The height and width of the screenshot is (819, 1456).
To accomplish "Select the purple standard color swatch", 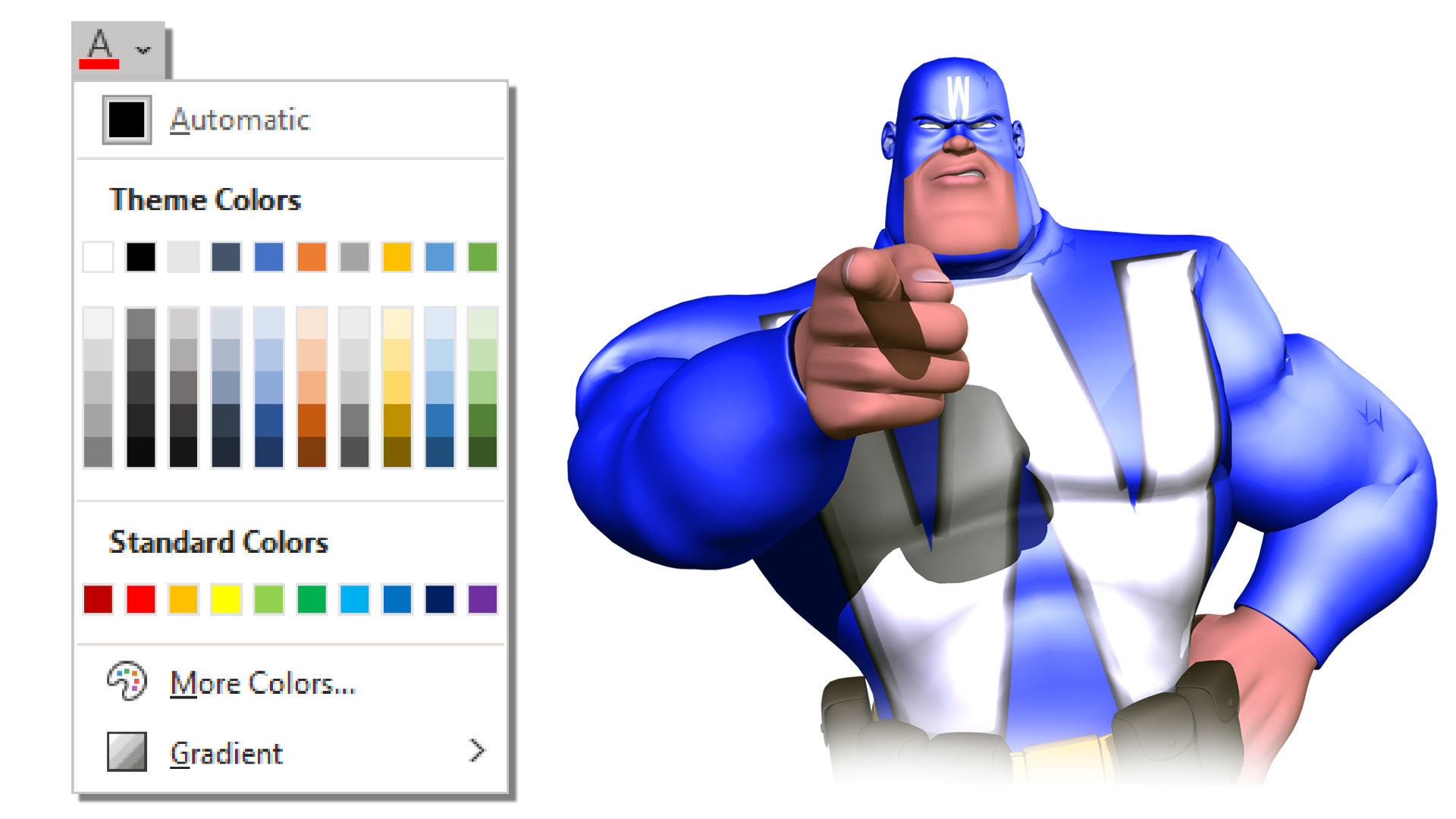I will [x=482, y=597].
